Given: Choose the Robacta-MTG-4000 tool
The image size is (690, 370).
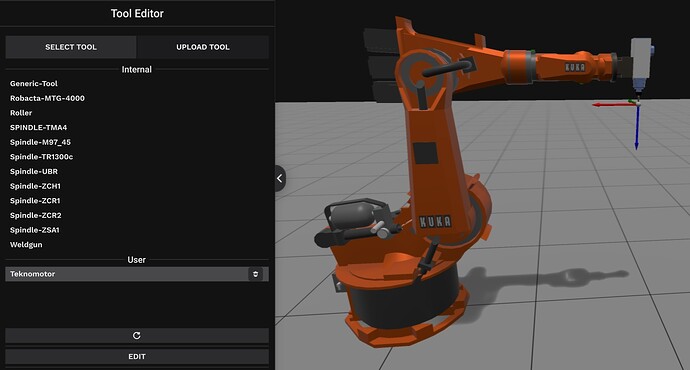Looking at the screenshot, I should tap(47, 98).
